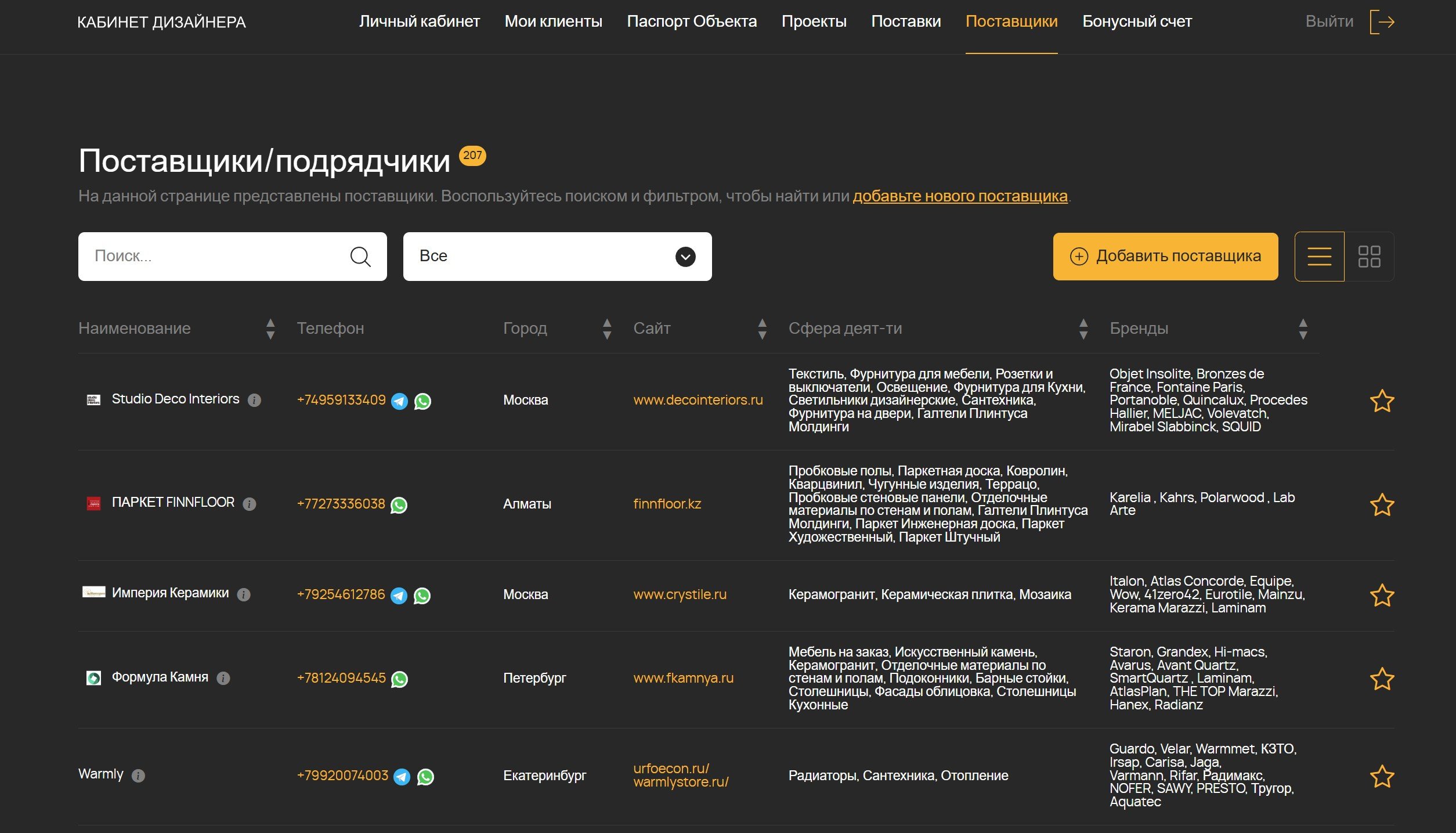Mark Studio Deco Interiors as favorite
The image size is (1456, 833).
click(x=1382, y=401)
